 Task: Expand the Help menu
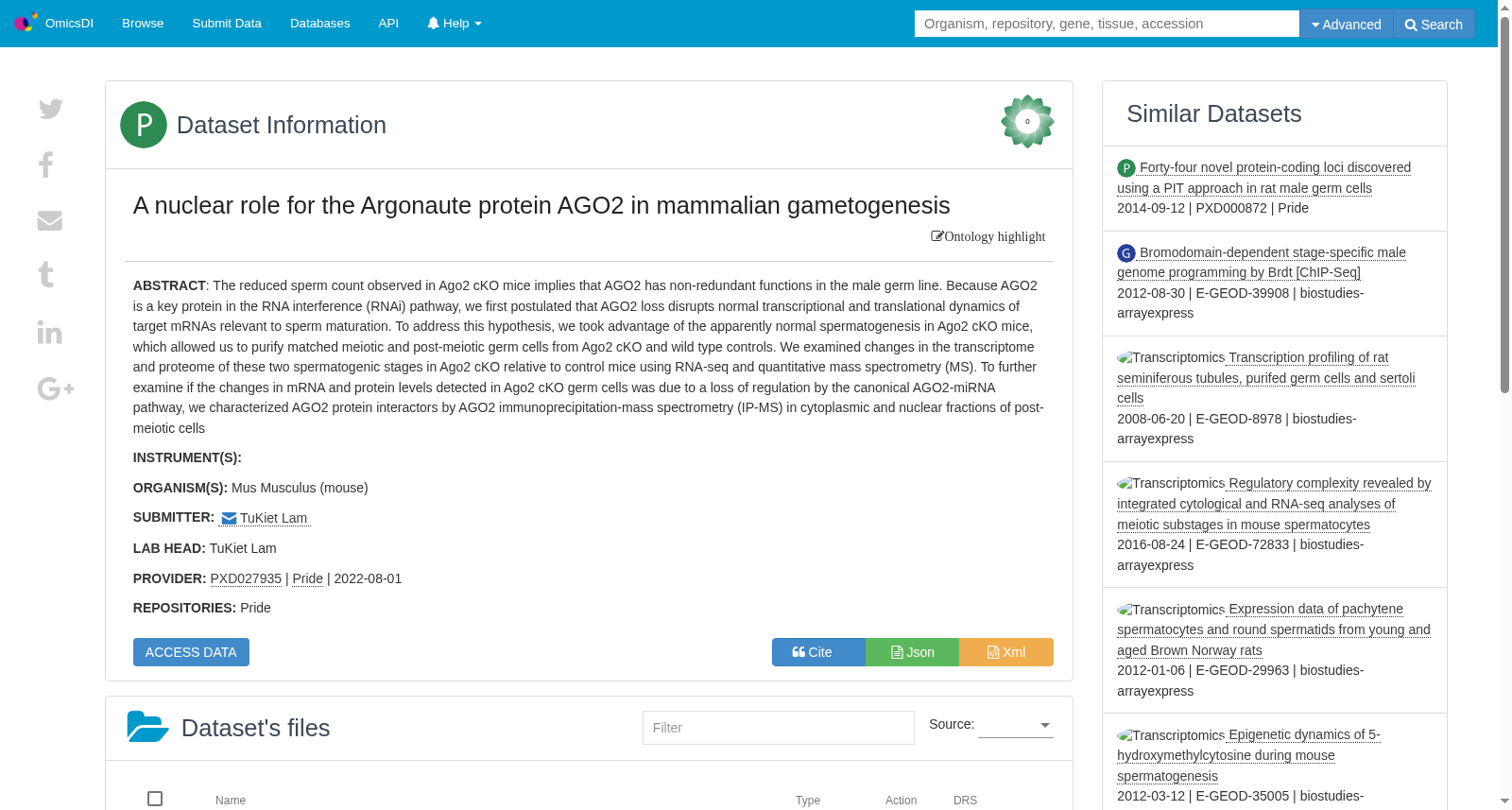click(455, 24)
